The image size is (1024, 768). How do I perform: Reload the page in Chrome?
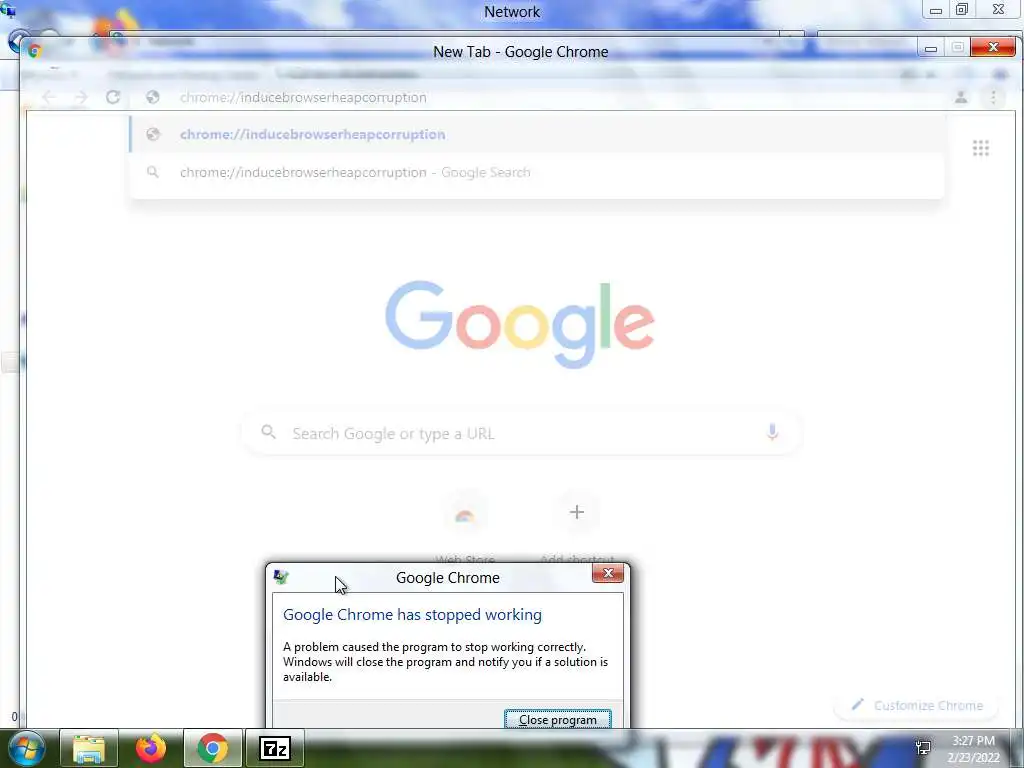click(x=113, y=97)
